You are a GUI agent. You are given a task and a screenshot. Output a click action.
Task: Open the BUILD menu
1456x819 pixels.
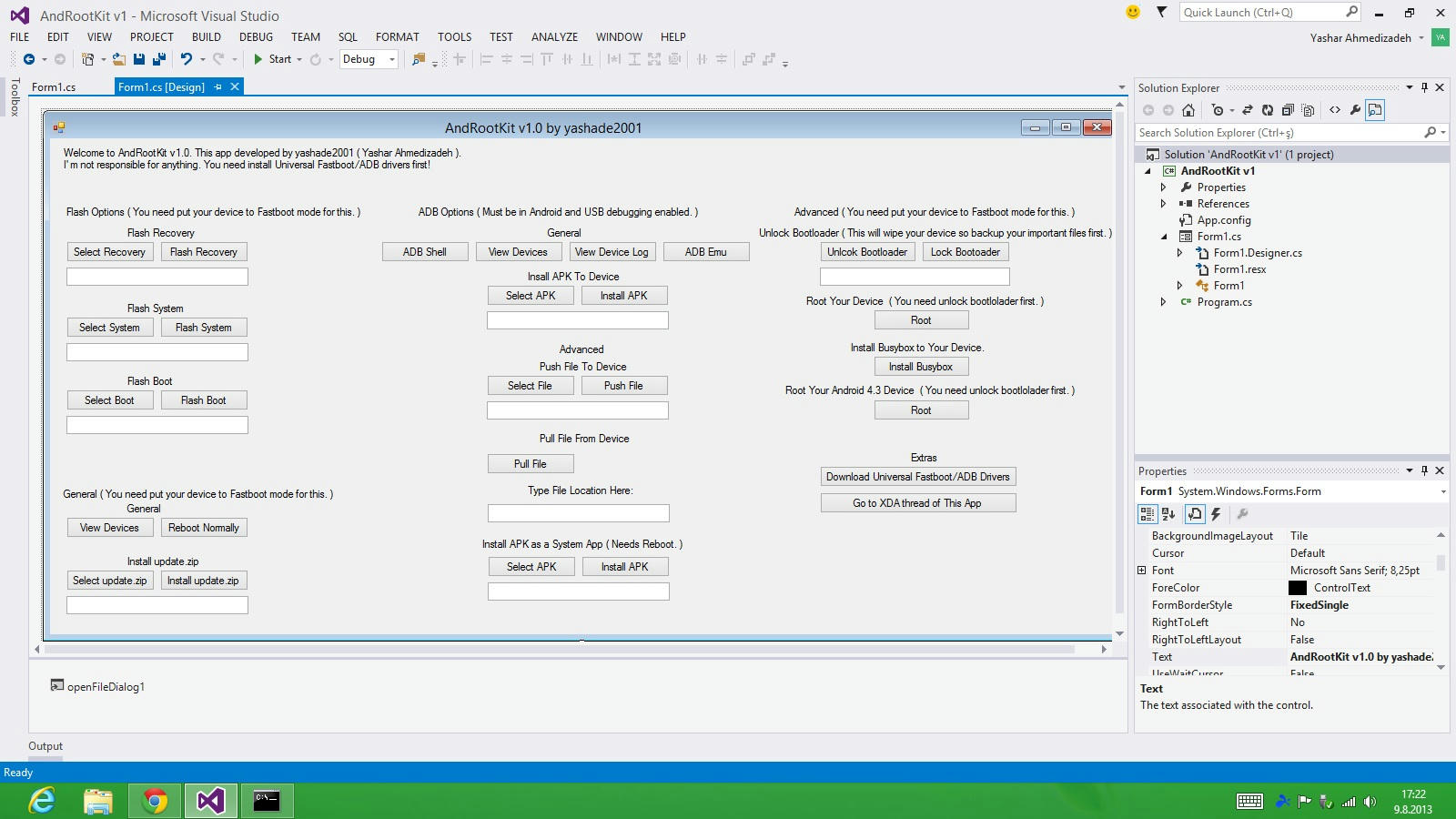(206, 37)
